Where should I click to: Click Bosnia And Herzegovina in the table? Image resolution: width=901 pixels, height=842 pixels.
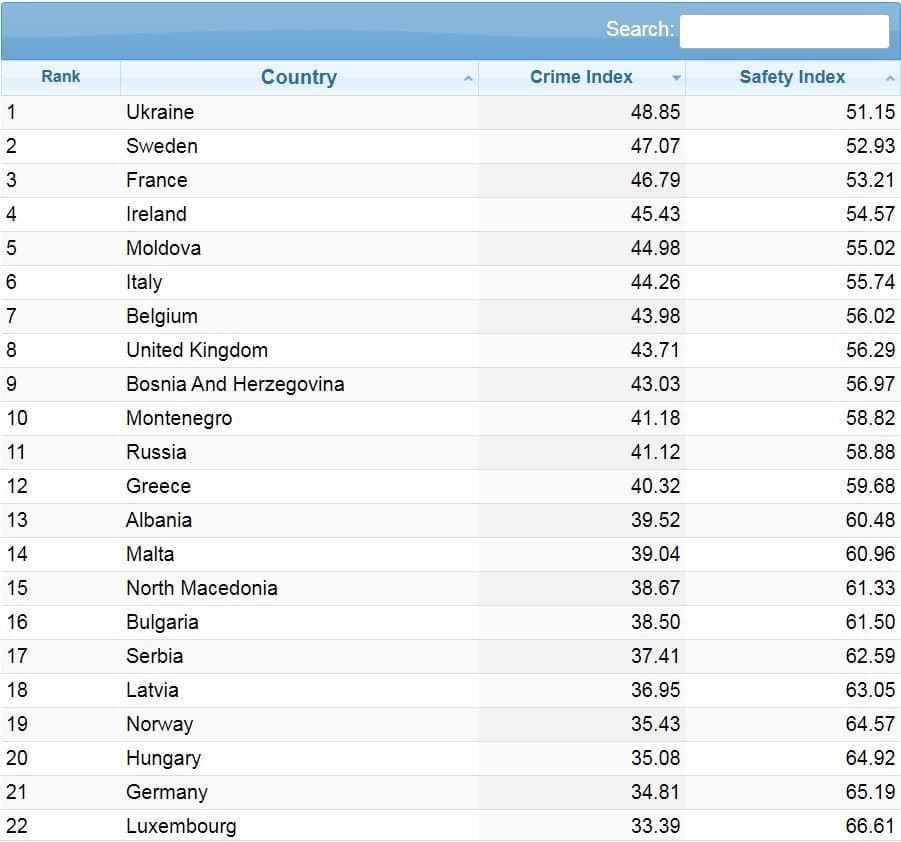point(235,384)
